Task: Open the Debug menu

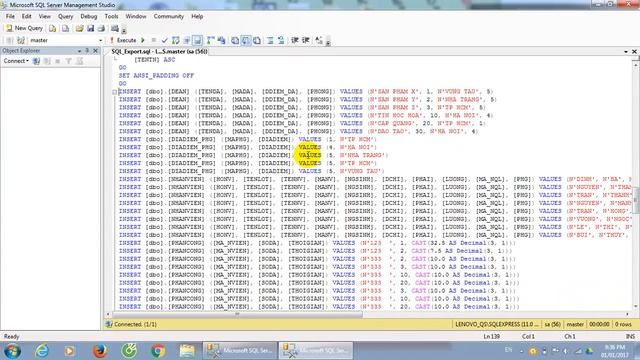Action: pos(89,16)
